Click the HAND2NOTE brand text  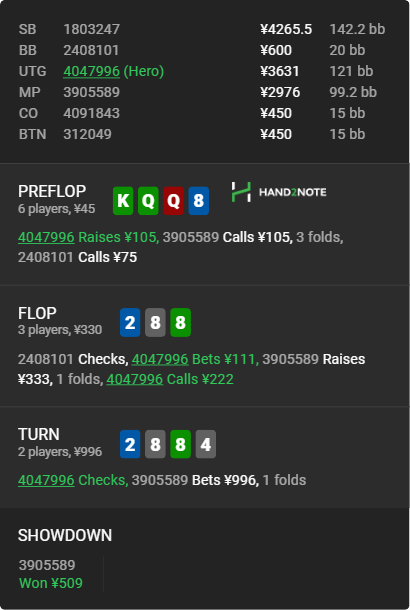[293, 192]
